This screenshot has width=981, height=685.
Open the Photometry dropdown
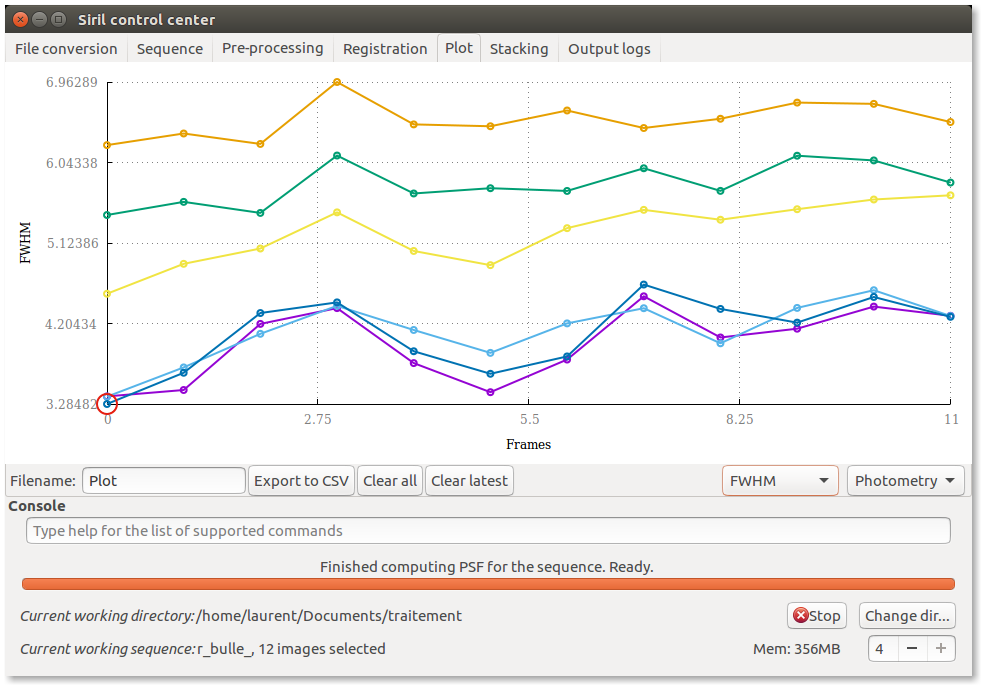coord(905,481)
